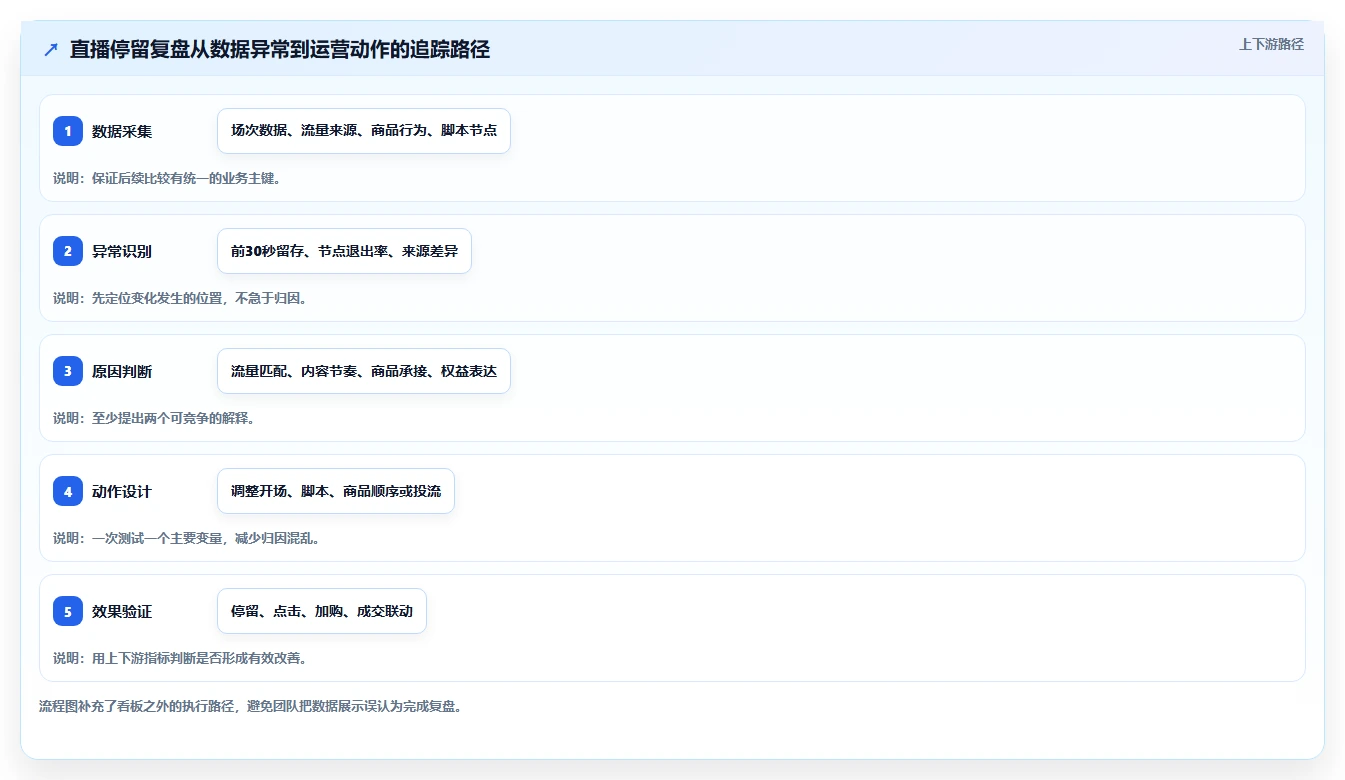Click the chip 调整开场、脚本、商品顺序或投流
The width and height of the screenshot is (1345, 780).
[336, 491]
